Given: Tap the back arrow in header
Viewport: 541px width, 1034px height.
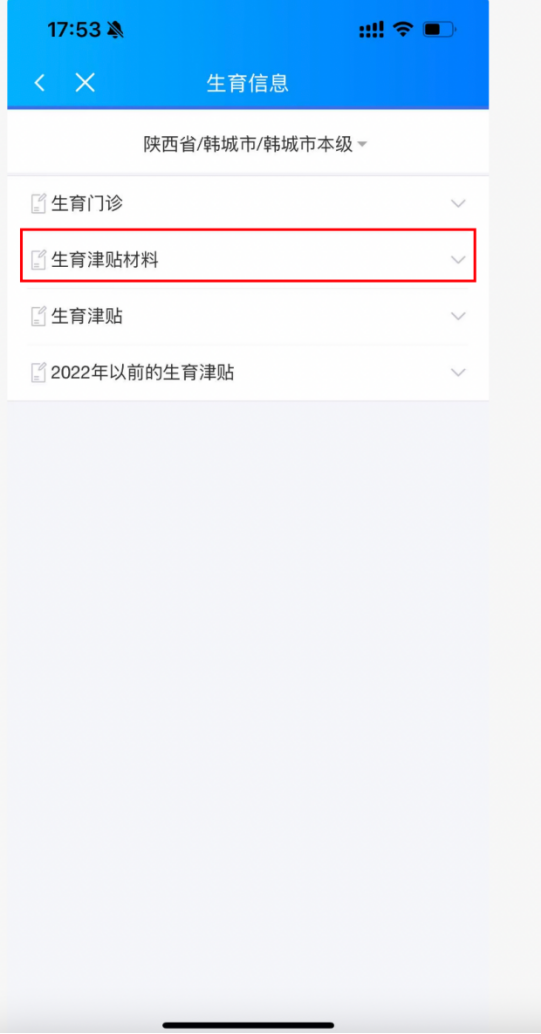Looking at the screenshot, I should (40, 83).
